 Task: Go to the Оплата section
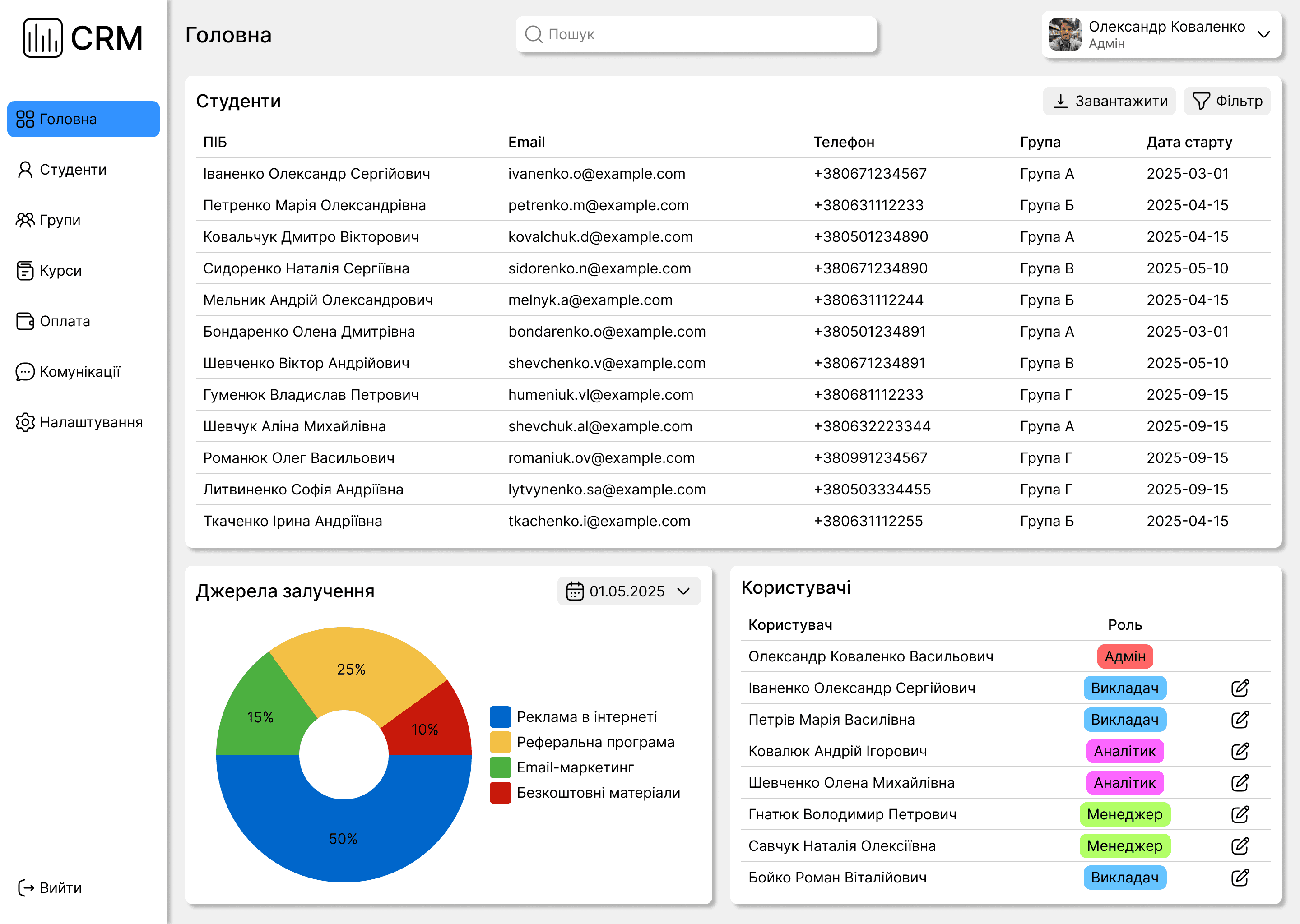click(64, 322)
